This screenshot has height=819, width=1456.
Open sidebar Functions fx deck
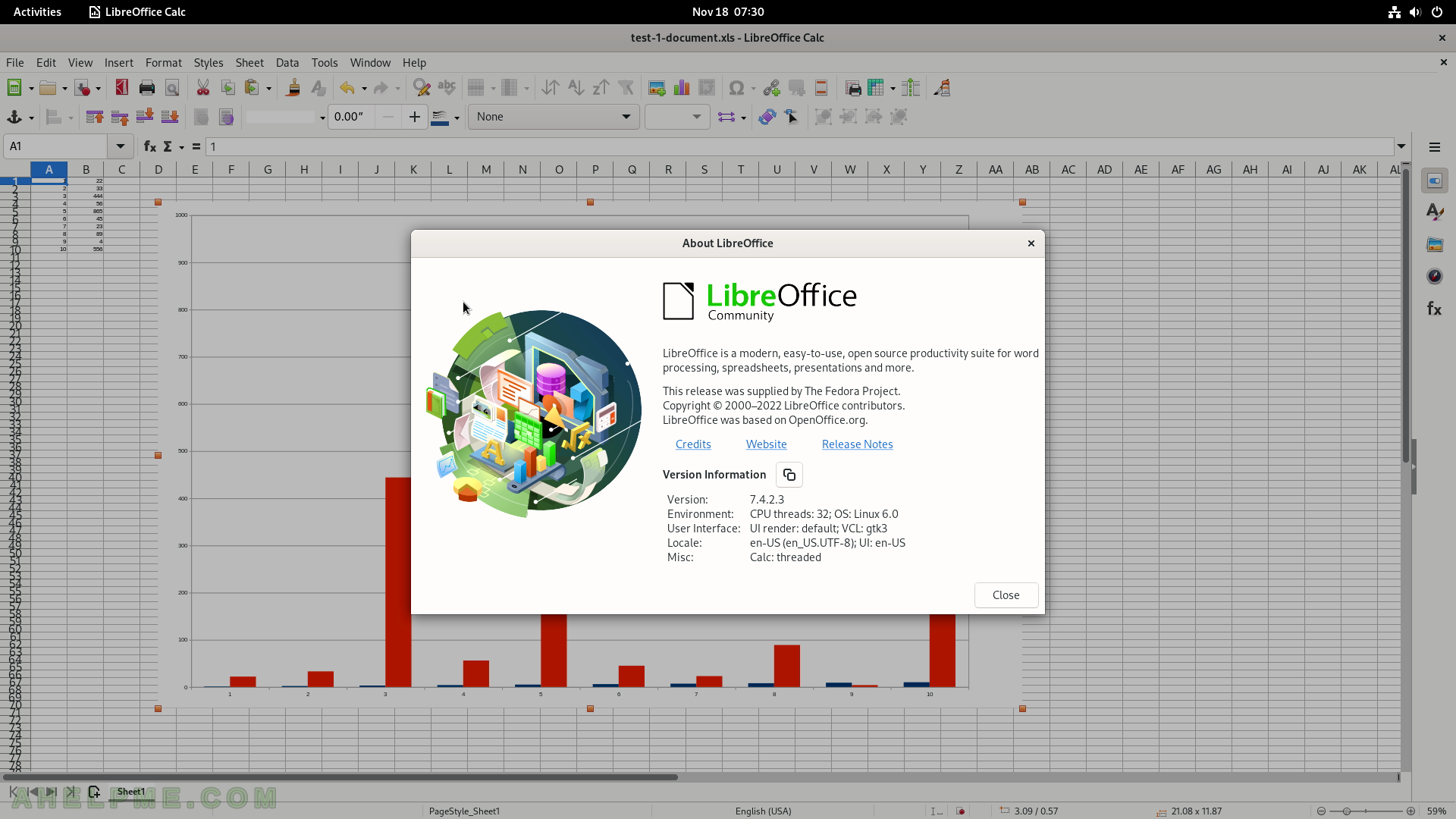click(1435, 309)
